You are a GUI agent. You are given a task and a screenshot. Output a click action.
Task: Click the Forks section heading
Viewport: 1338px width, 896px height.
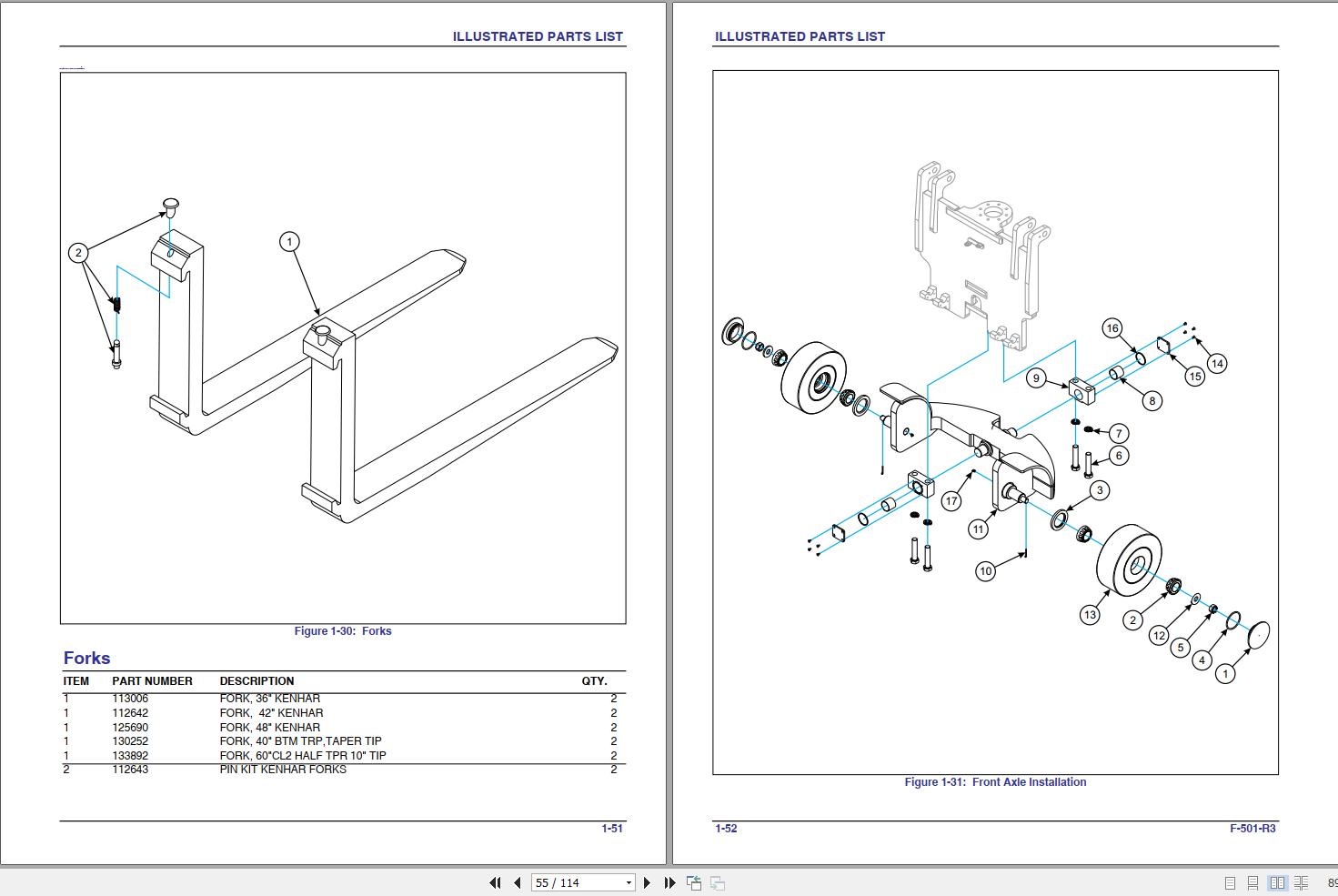pos(86,658)
